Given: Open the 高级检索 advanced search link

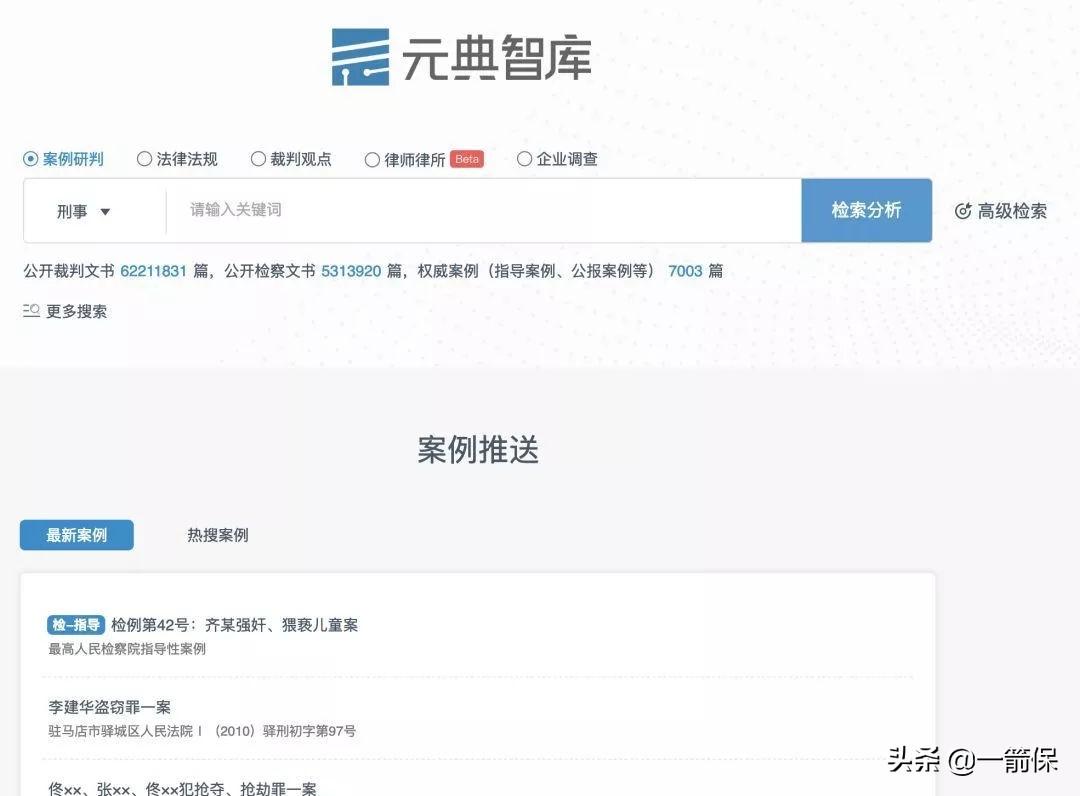Looking at the screenshot, I should point(1012,211).
